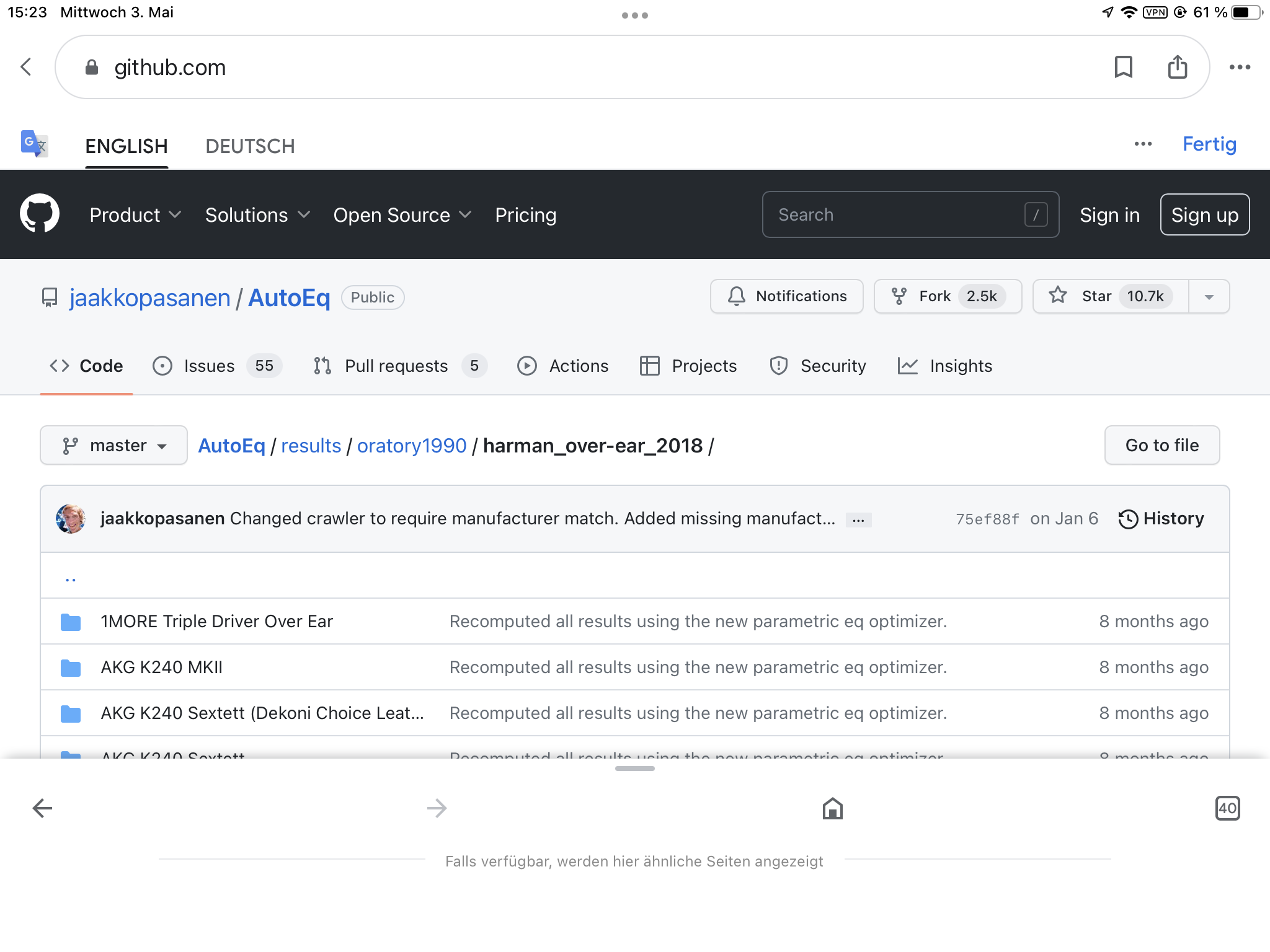Fork the repository
The image size is (1270, 952).
pos(948,296)
